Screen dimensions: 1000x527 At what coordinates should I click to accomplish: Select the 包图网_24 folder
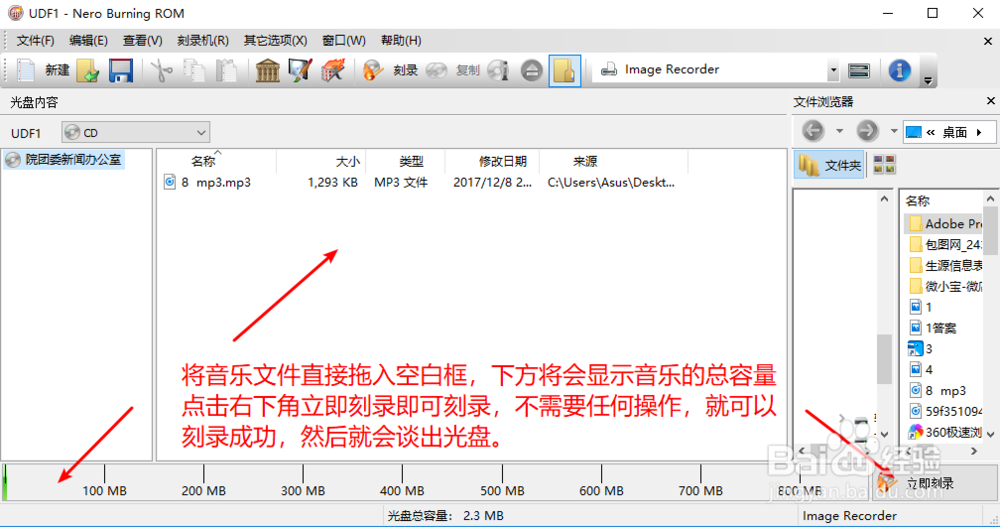click(944, 244)
